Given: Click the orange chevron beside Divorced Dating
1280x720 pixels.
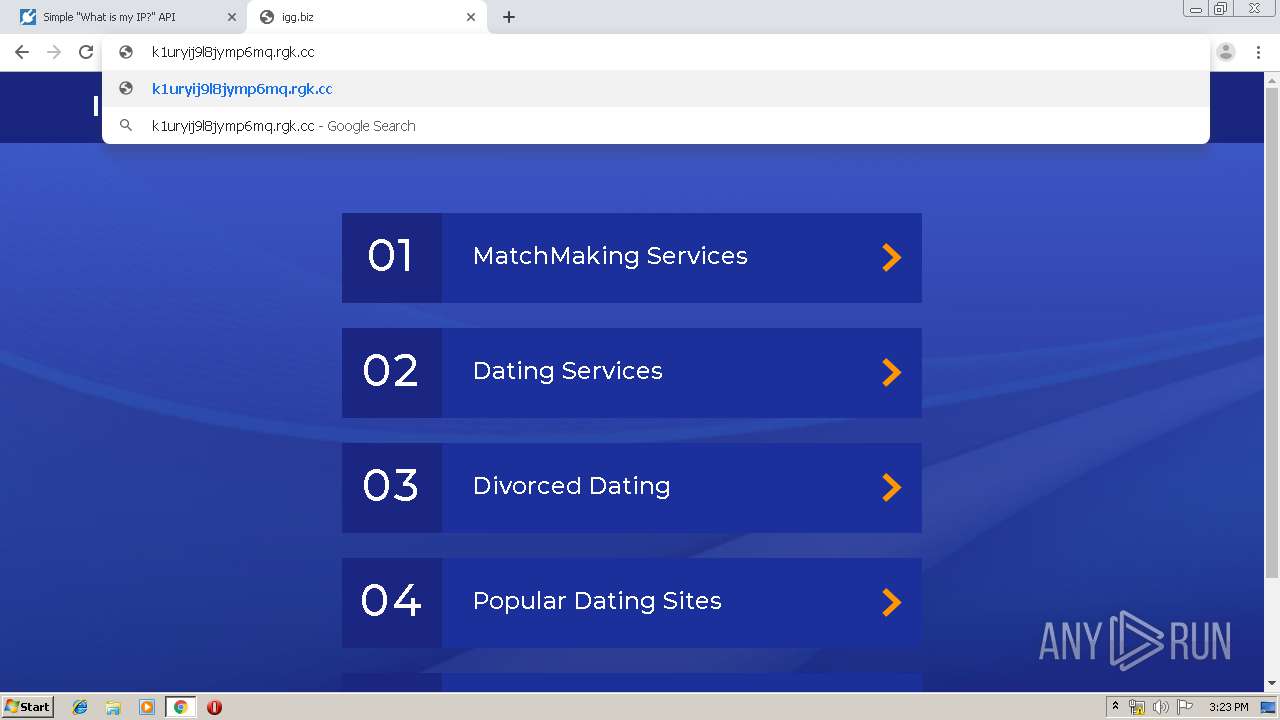Looking at the screenshot, I should (x=891, y=487).
